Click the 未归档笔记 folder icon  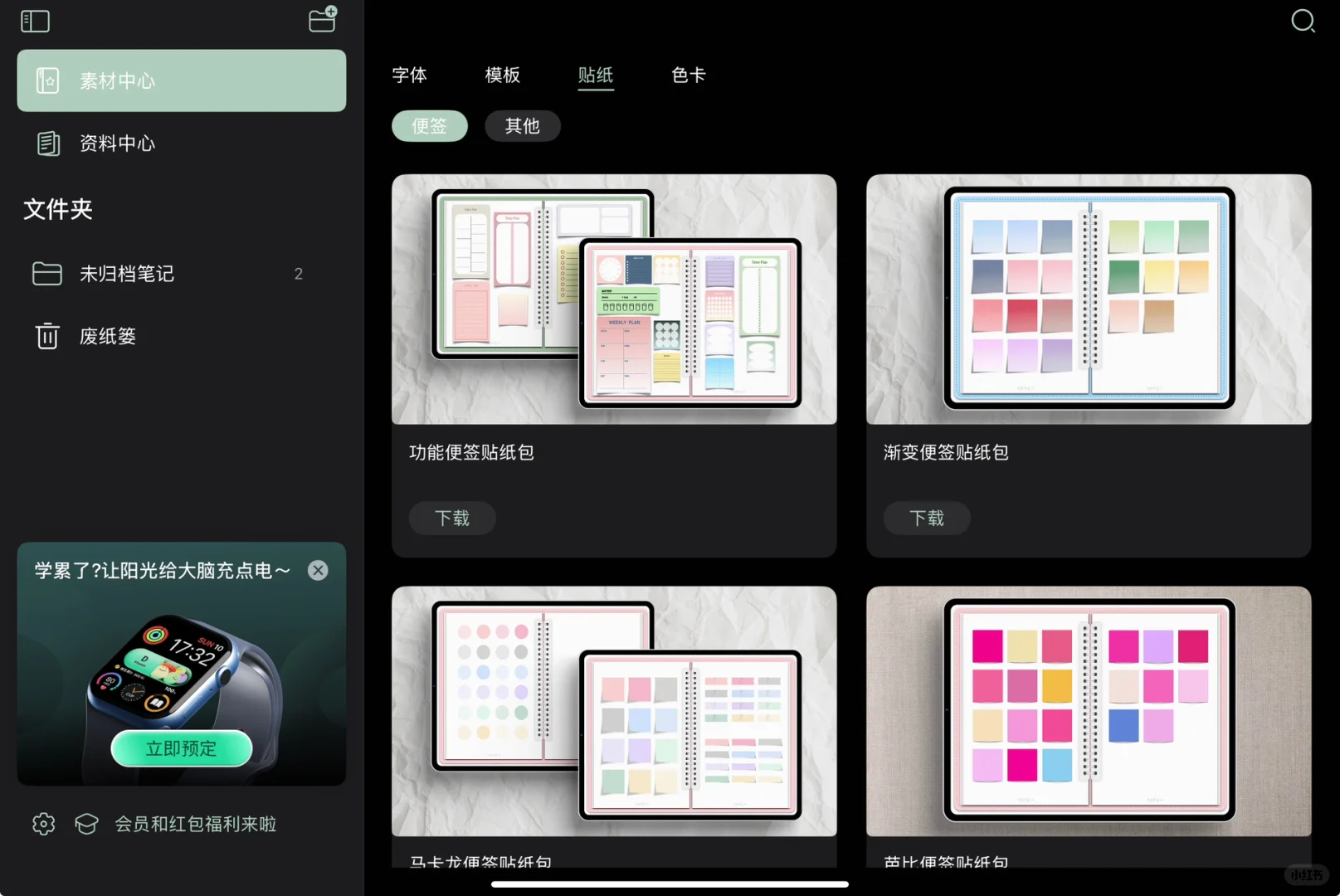pos(47,274)
